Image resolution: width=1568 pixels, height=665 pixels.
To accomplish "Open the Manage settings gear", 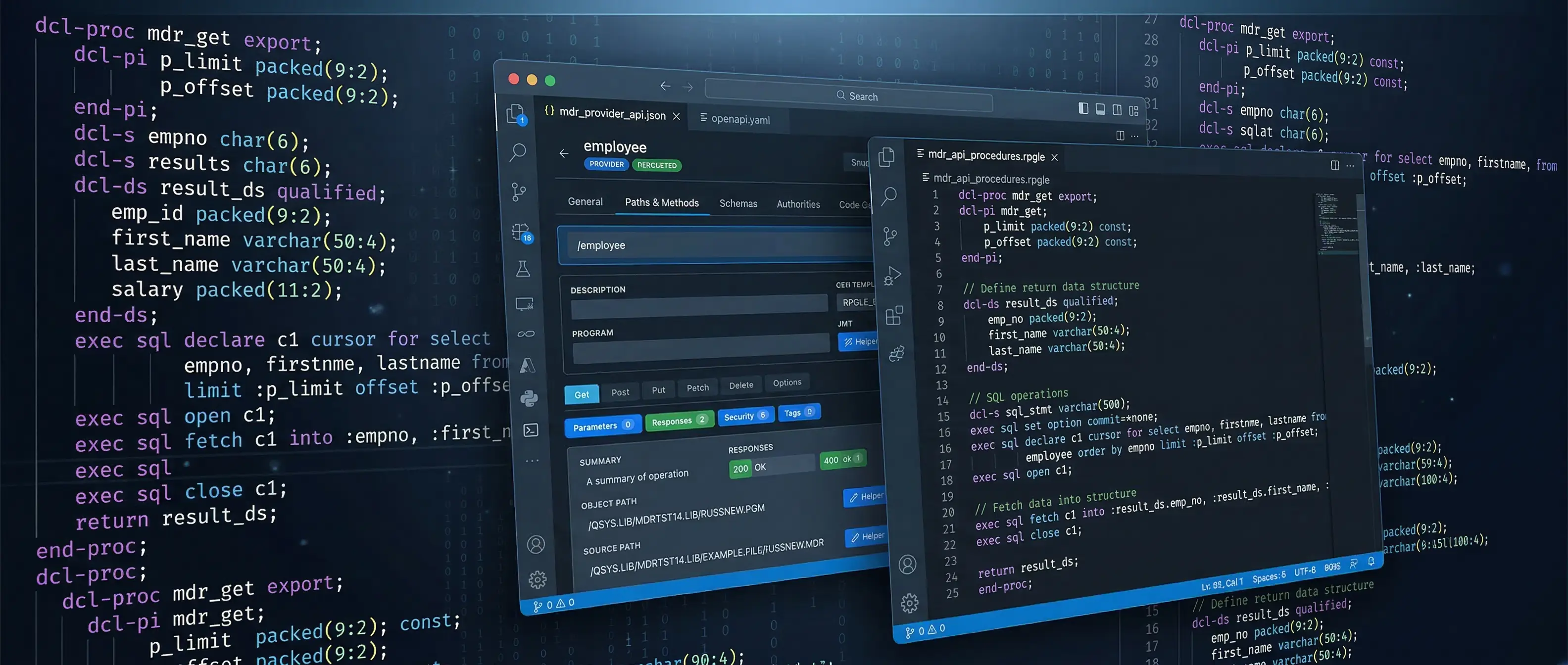I will [x=538, y=580].
